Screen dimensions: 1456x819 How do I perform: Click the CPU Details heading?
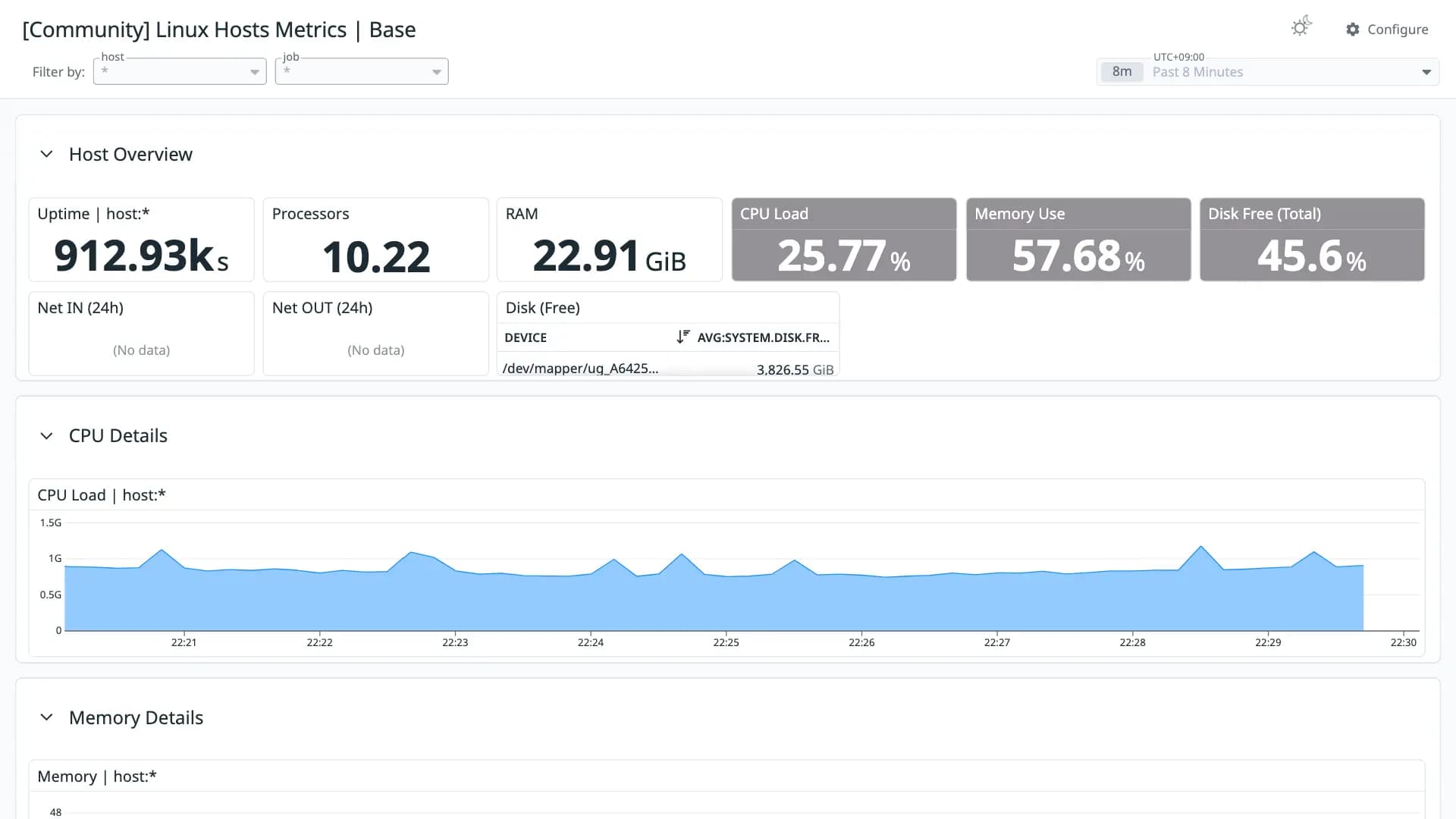pyautogui.click(x=118, y=436)
